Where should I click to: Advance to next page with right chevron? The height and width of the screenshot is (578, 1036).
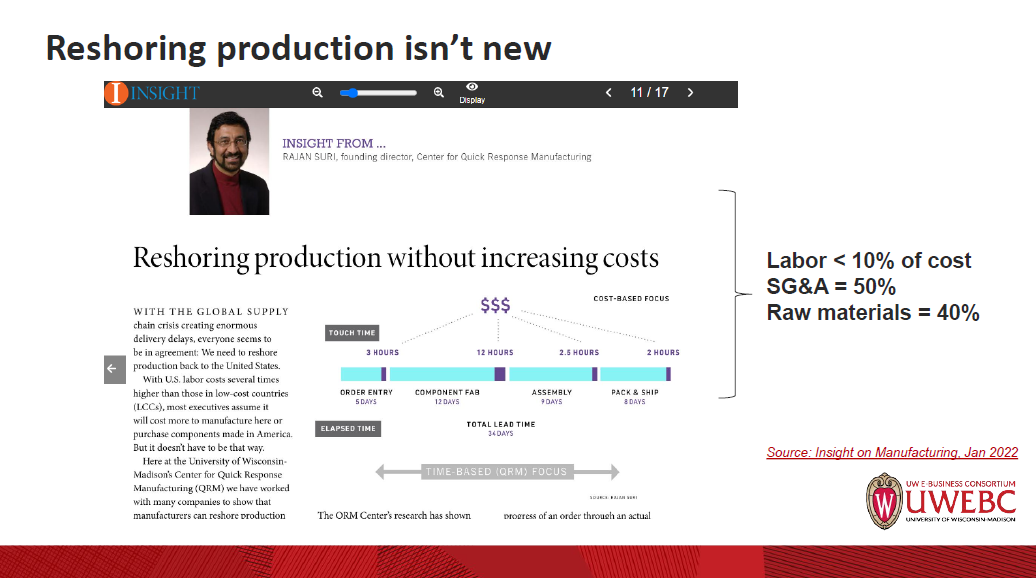pyautogui.click(x=690, y=92)
